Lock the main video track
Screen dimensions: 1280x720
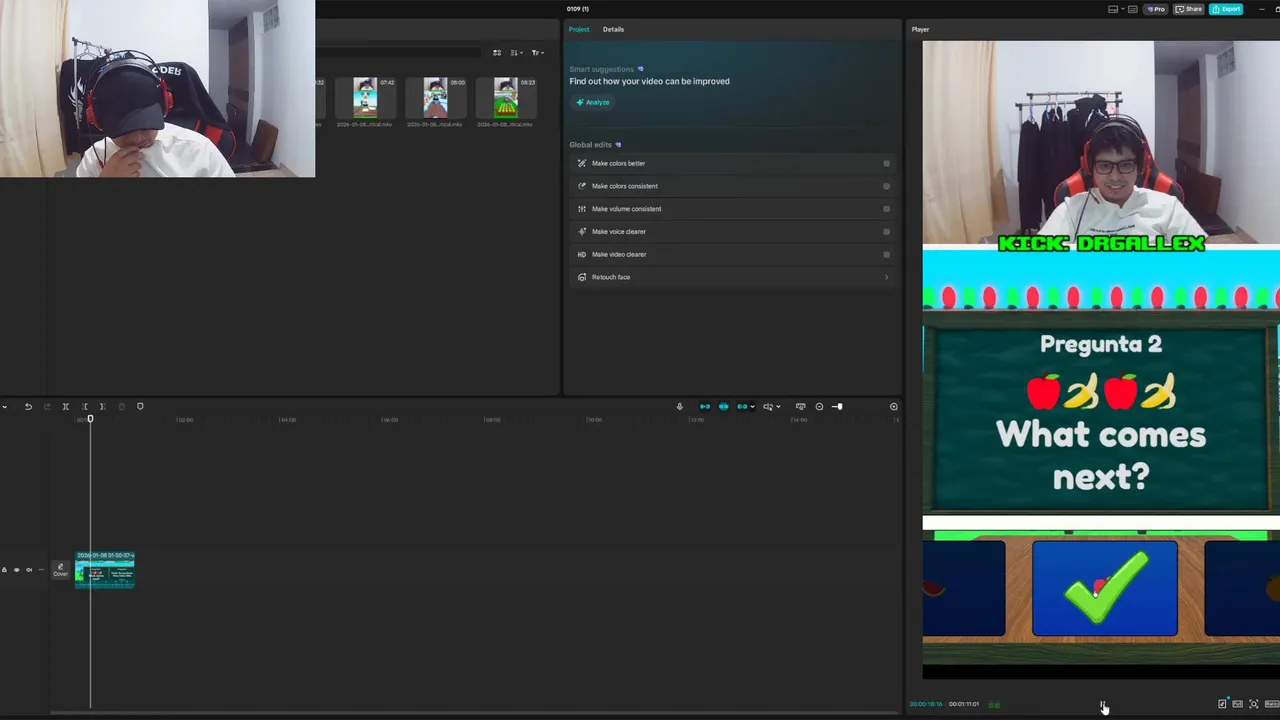coord(4,570)
